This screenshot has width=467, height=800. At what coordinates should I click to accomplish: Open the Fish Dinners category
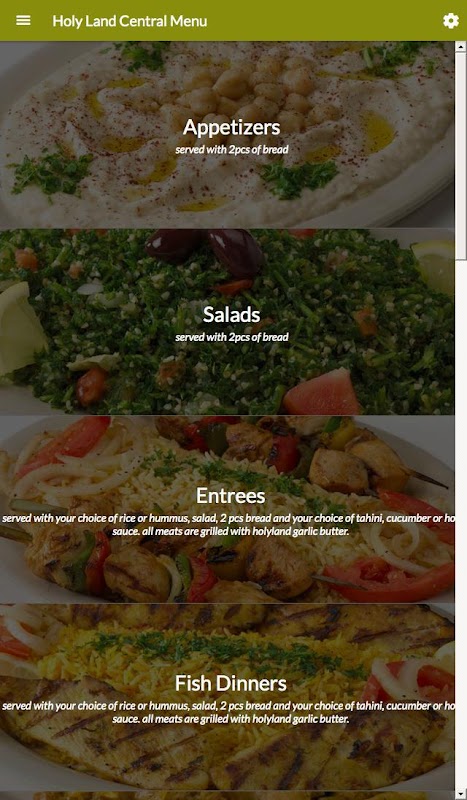coord(231,683)
